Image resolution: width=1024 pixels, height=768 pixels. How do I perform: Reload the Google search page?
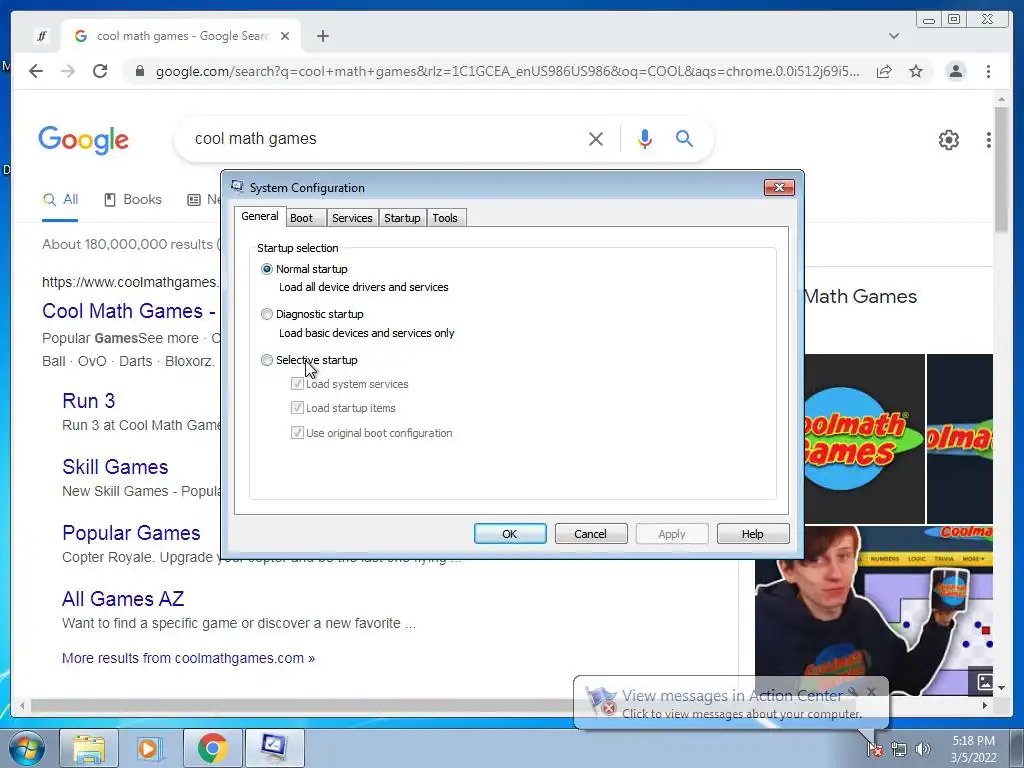coord(100,71)
